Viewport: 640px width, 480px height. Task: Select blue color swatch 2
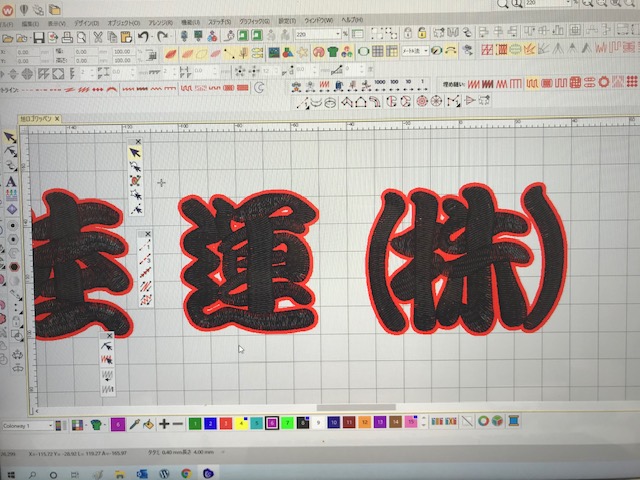click(210, 424)
